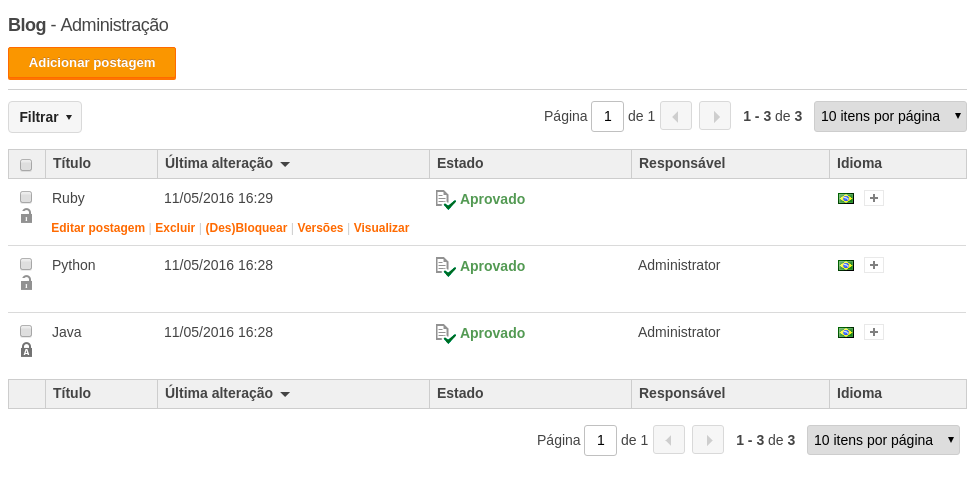Sort by the top Título column header
The height and width of the screenshot is (485, 975).
pyautogui.click(x=72, y=164)
